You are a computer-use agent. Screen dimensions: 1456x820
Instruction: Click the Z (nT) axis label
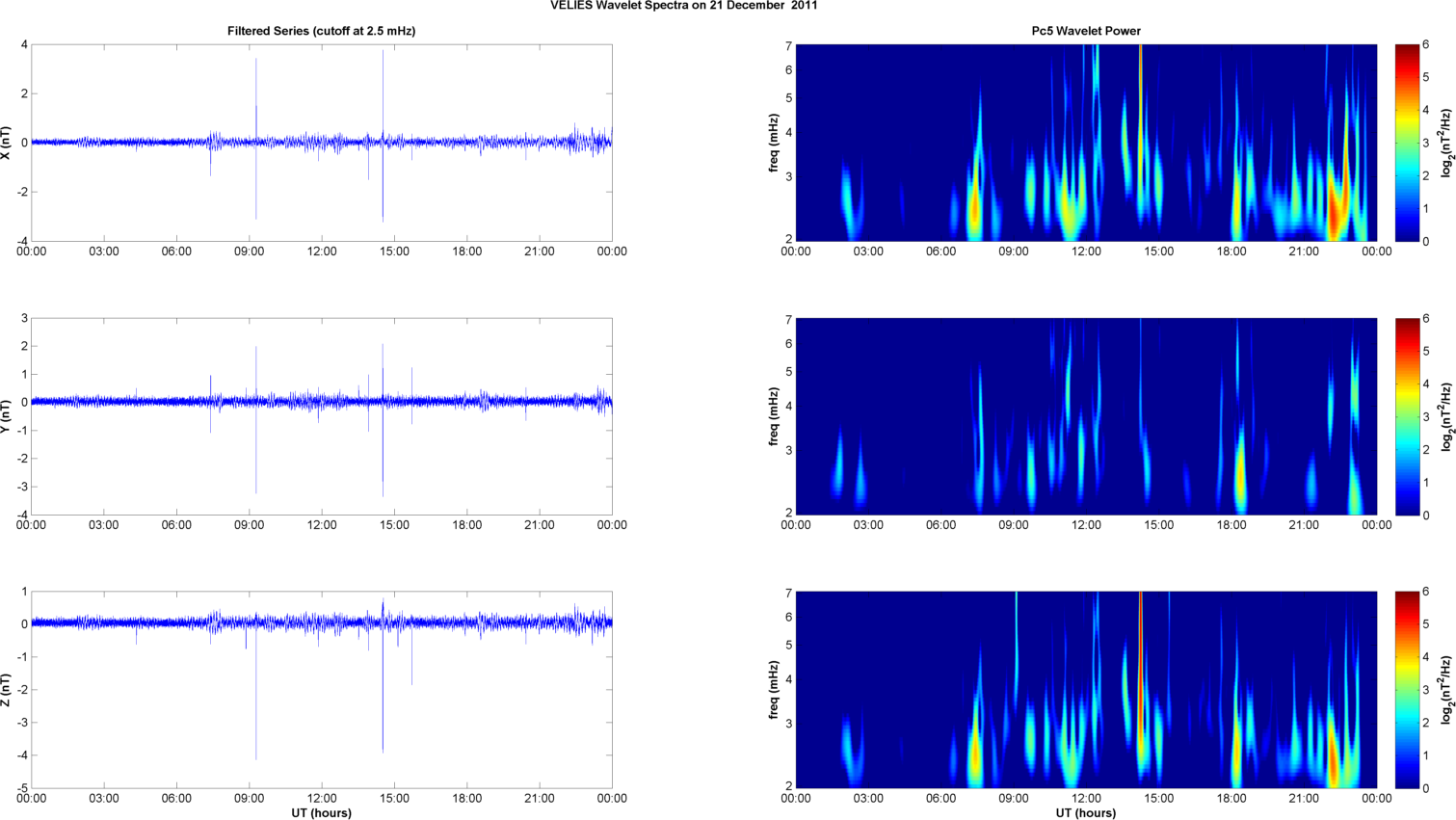click(x=7, y=690)
